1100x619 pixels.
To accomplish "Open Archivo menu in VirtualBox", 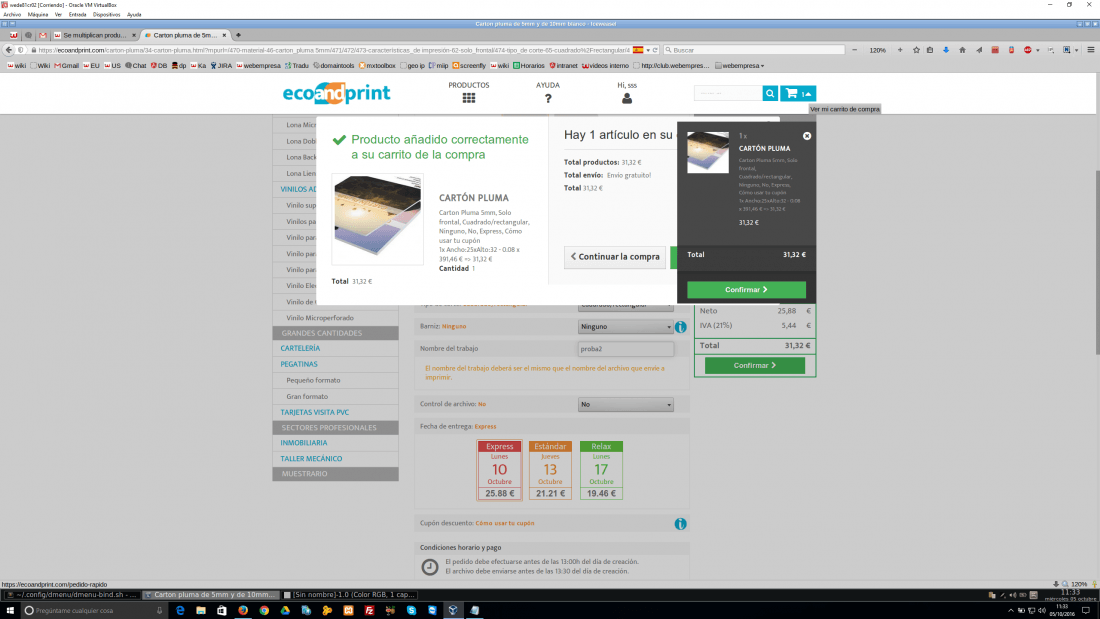I will (12, 14).
